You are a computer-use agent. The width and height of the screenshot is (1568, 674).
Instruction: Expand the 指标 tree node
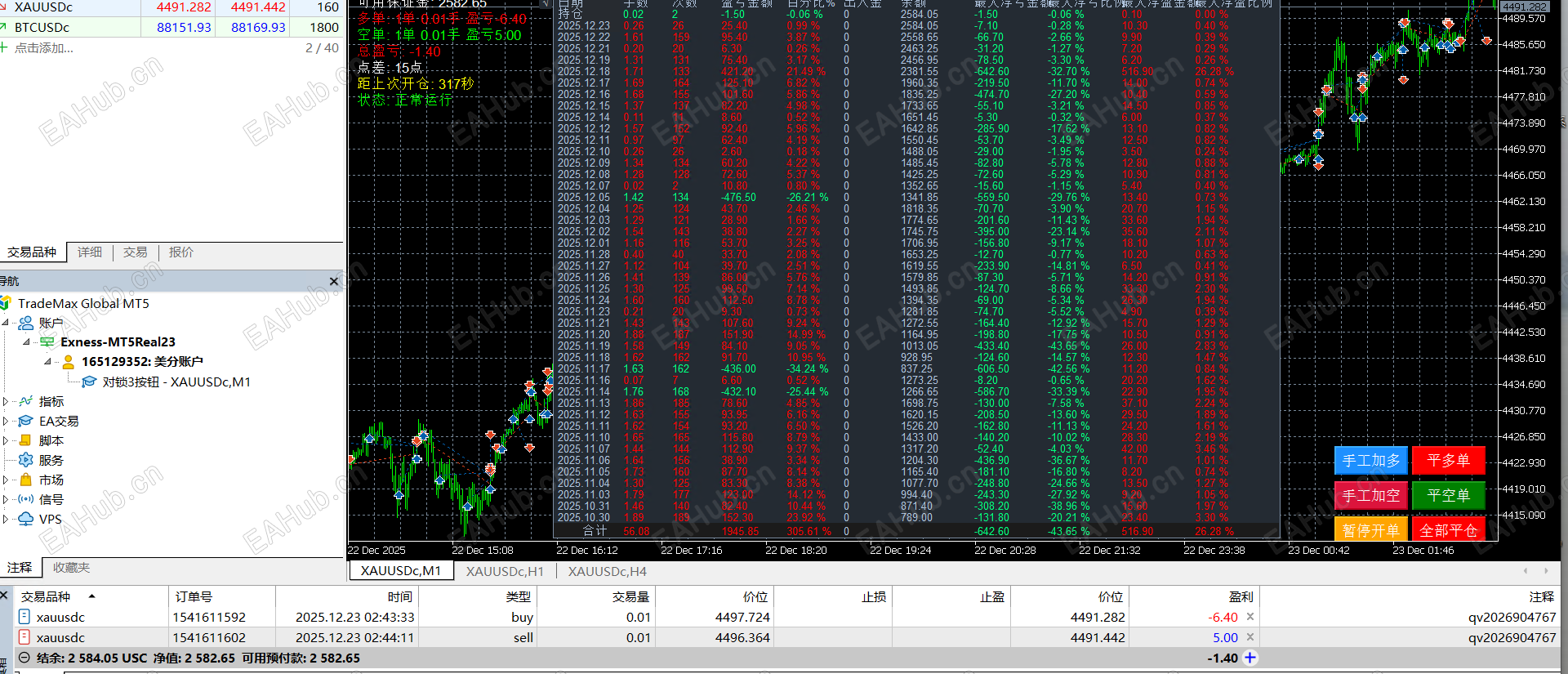pos(6,401)
